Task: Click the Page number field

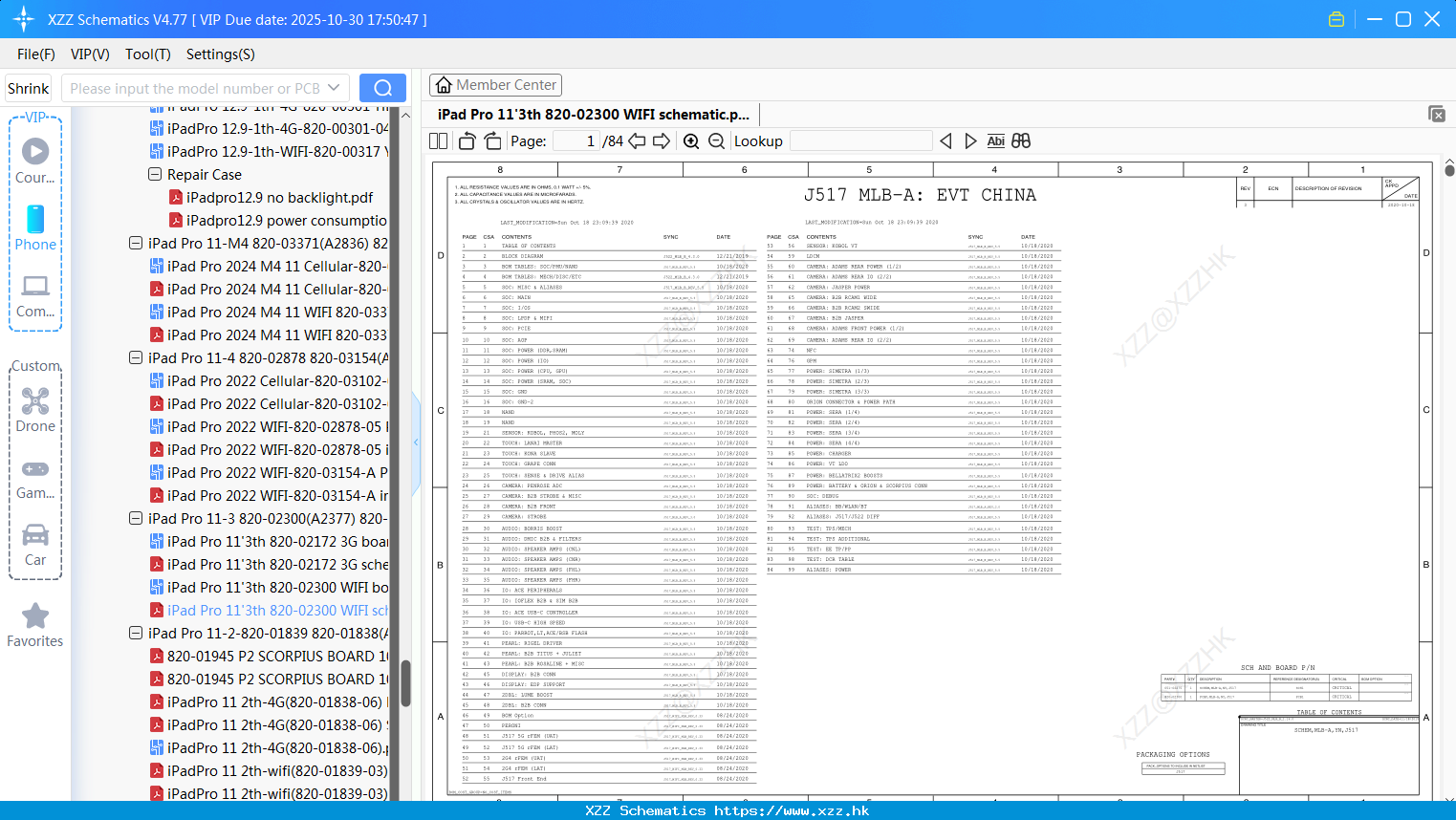Action: (576, 140)
